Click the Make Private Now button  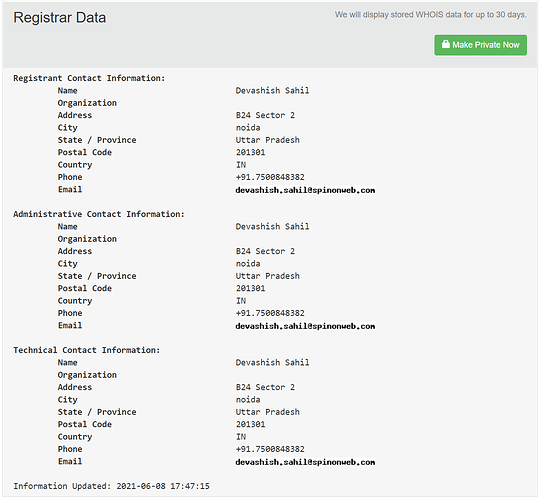point(480,45)
